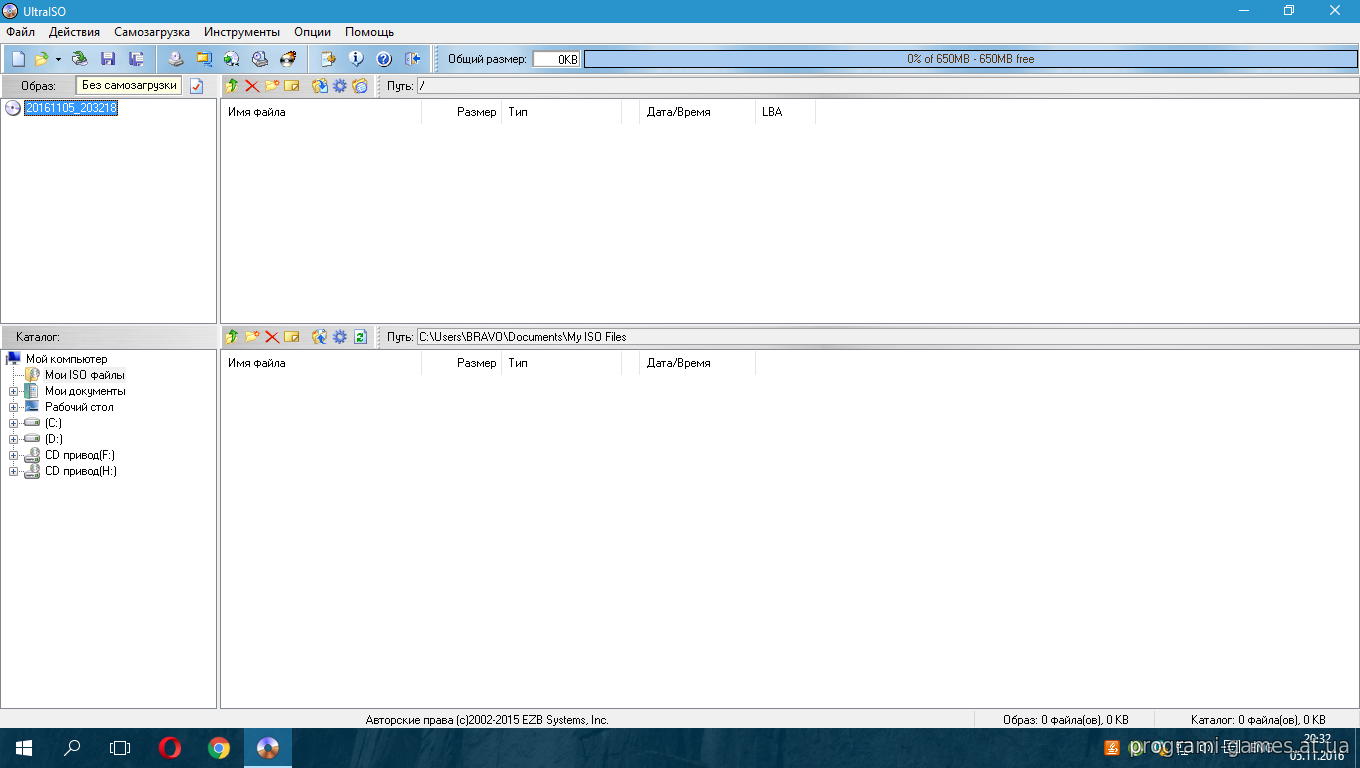Open the Самозагрузка menu
Image resolution: width=1360 pixels, height=768 pixels.
[152, 32]
